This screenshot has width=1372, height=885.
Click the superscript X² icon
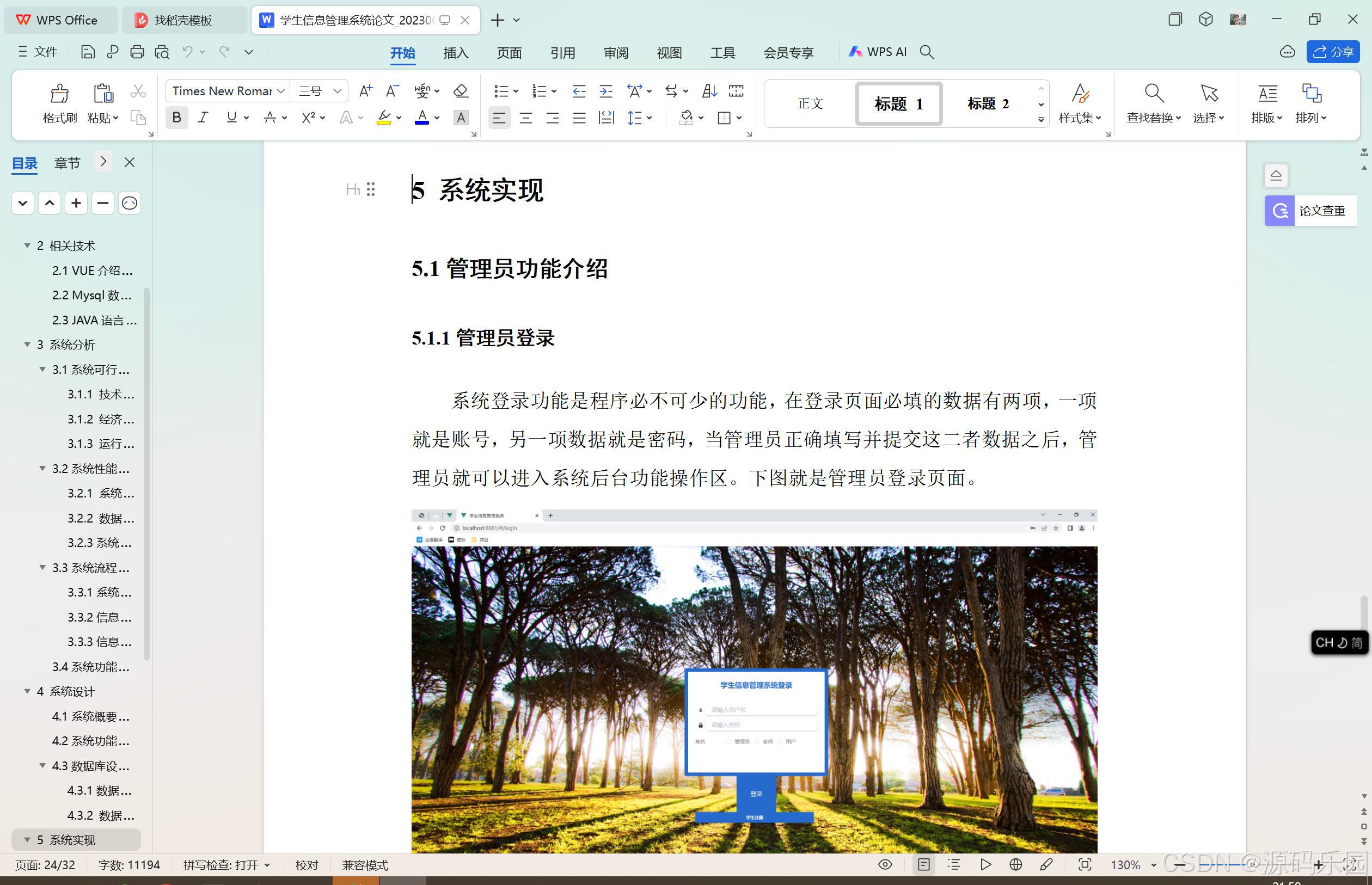(x=308, y=118)
